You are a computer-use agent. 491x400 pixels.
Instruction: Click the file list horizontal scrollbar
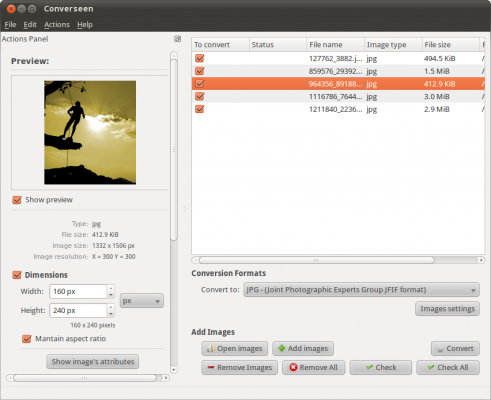[x=338, y=260]
